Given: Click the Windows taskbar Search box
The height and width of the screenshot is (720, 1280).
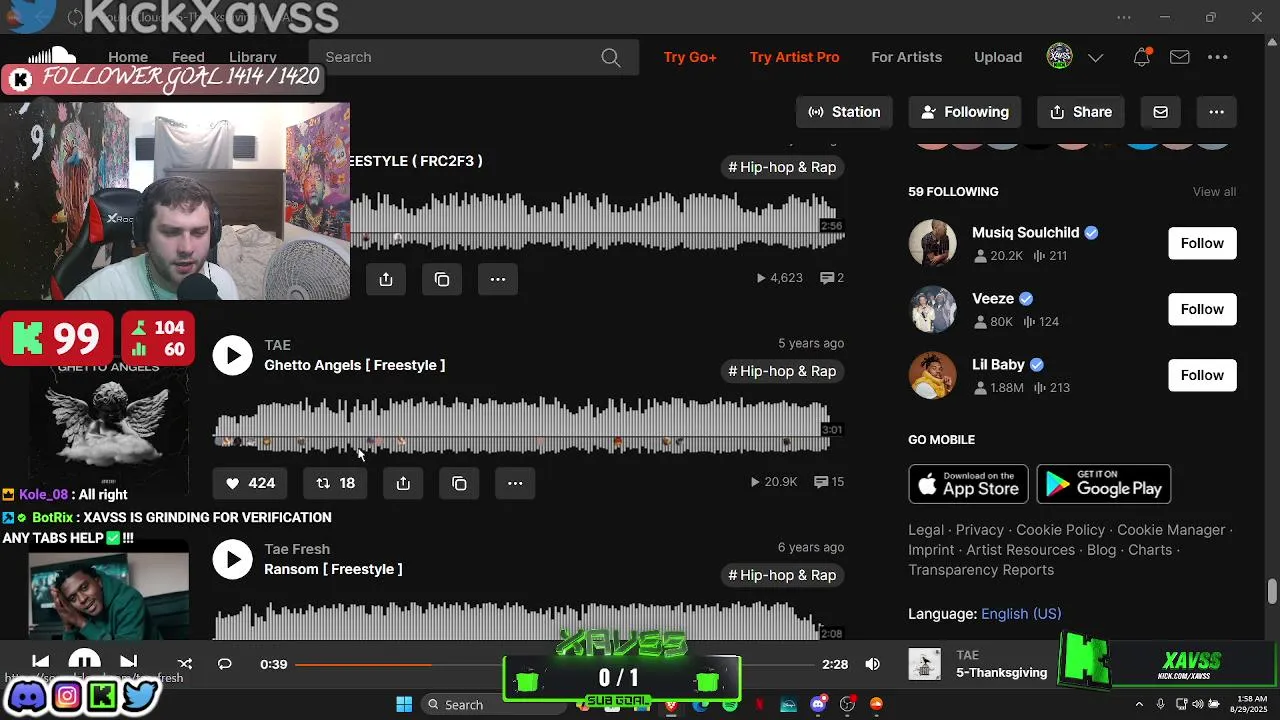Looking at the screenshot, I should point(494,704).
